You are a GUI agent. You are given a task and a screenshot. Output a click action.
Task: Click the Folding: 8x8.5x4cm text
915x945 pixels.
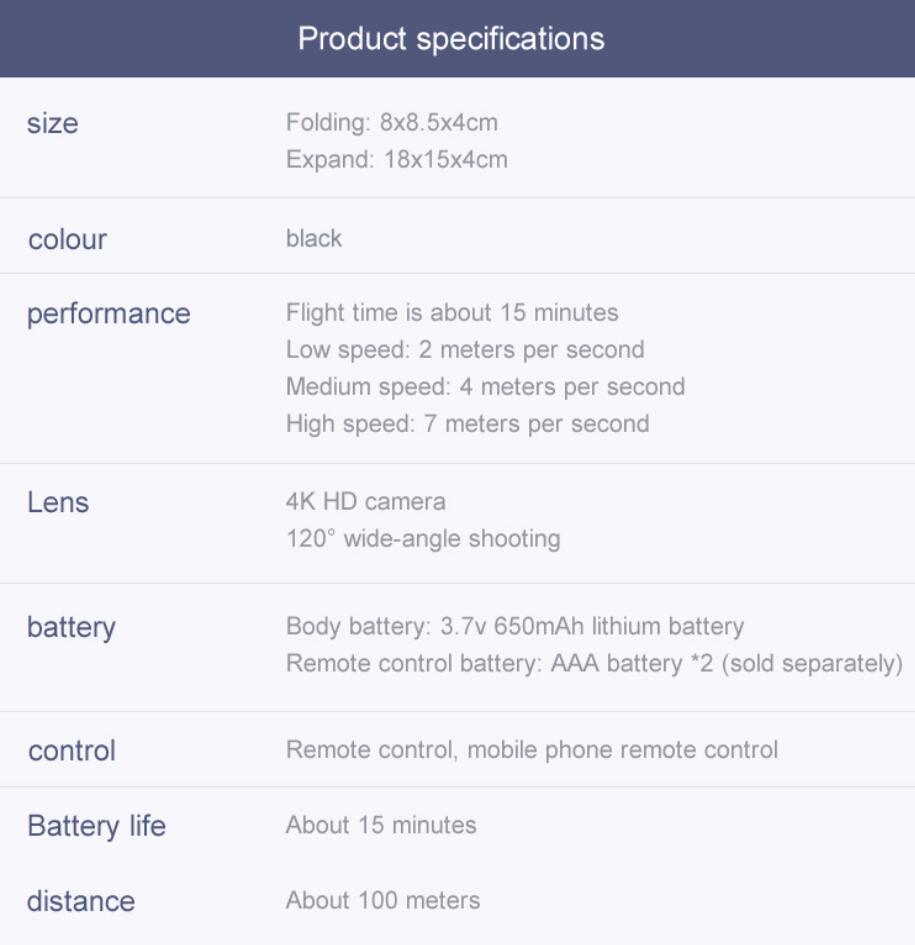click(x=392, y=122)
